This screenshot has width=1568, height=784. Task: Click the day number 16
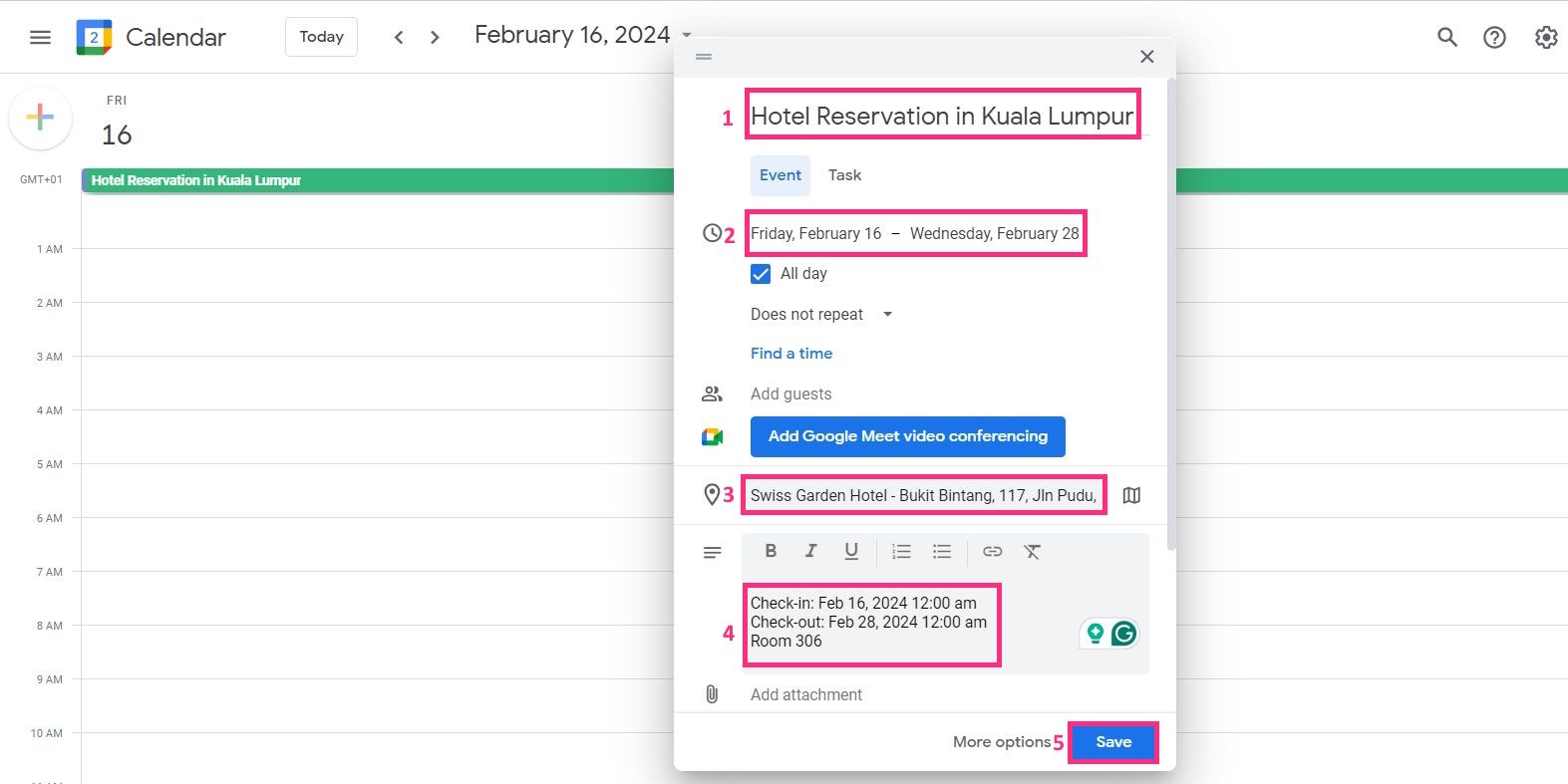click(117, 134)
